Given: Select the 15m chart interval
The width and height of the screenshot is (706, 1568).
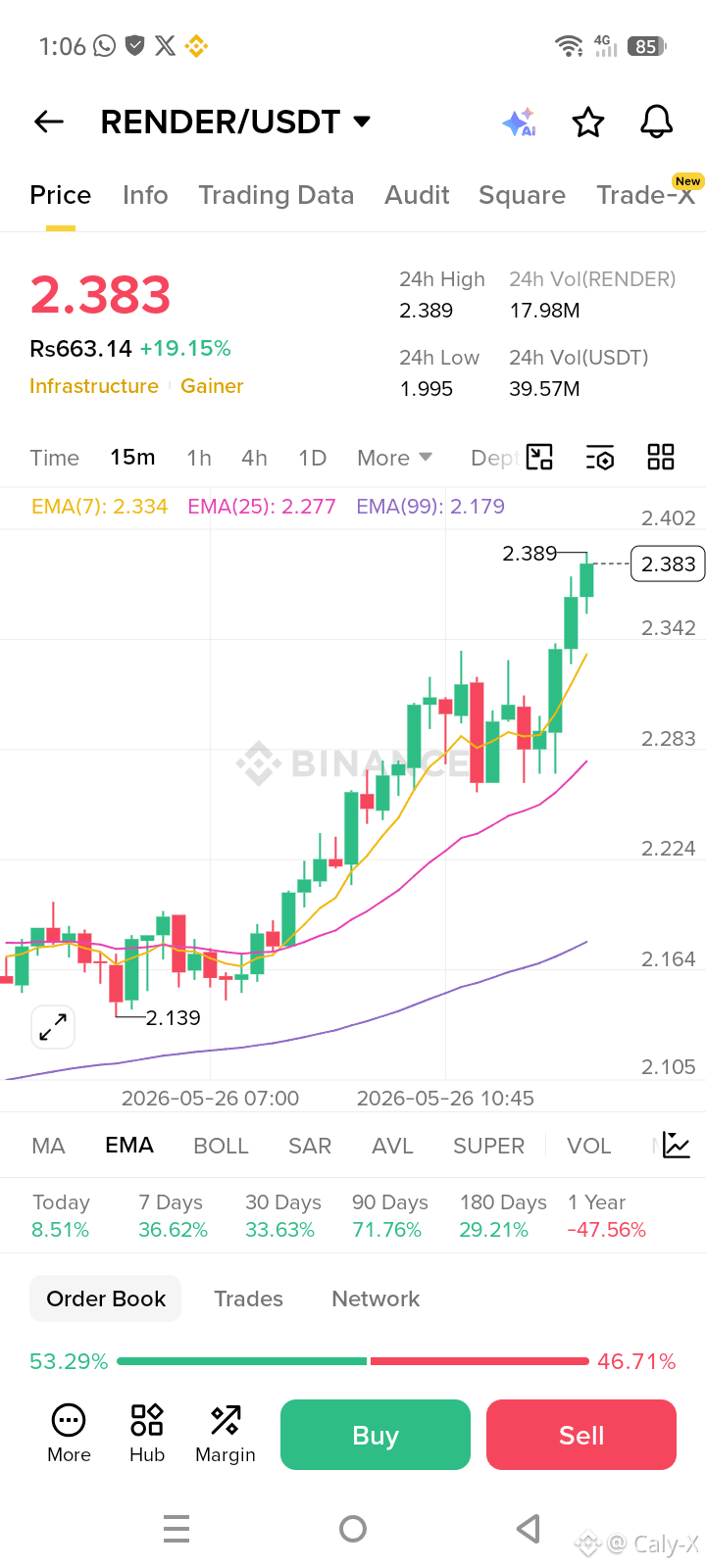Looking at the screenshot, I should tap(132, 458).
